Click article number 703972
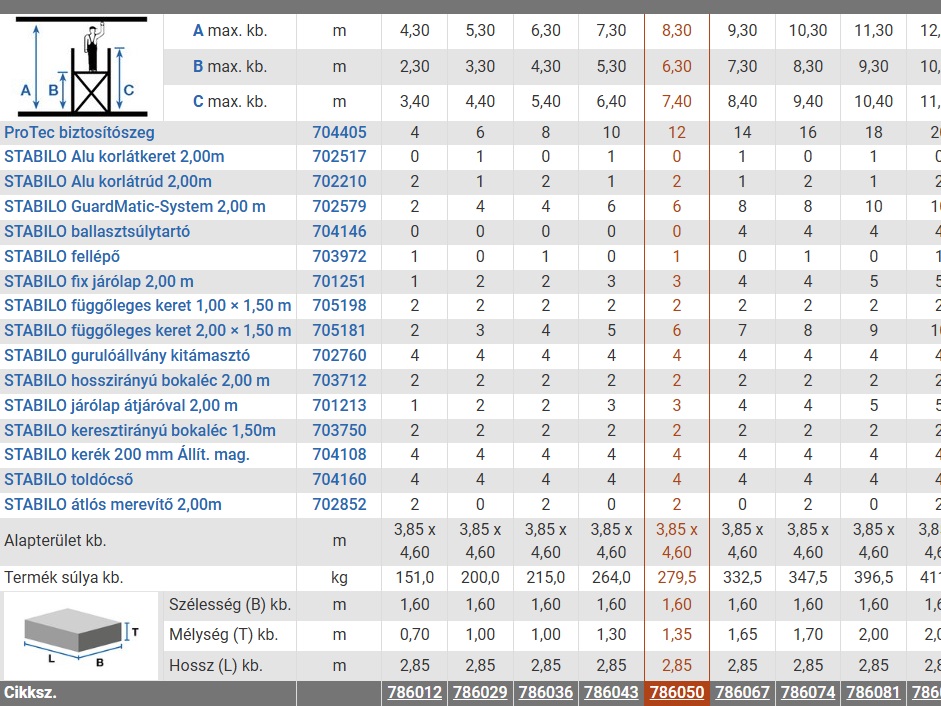The image size is (941, 706). [x=339, y=257]
